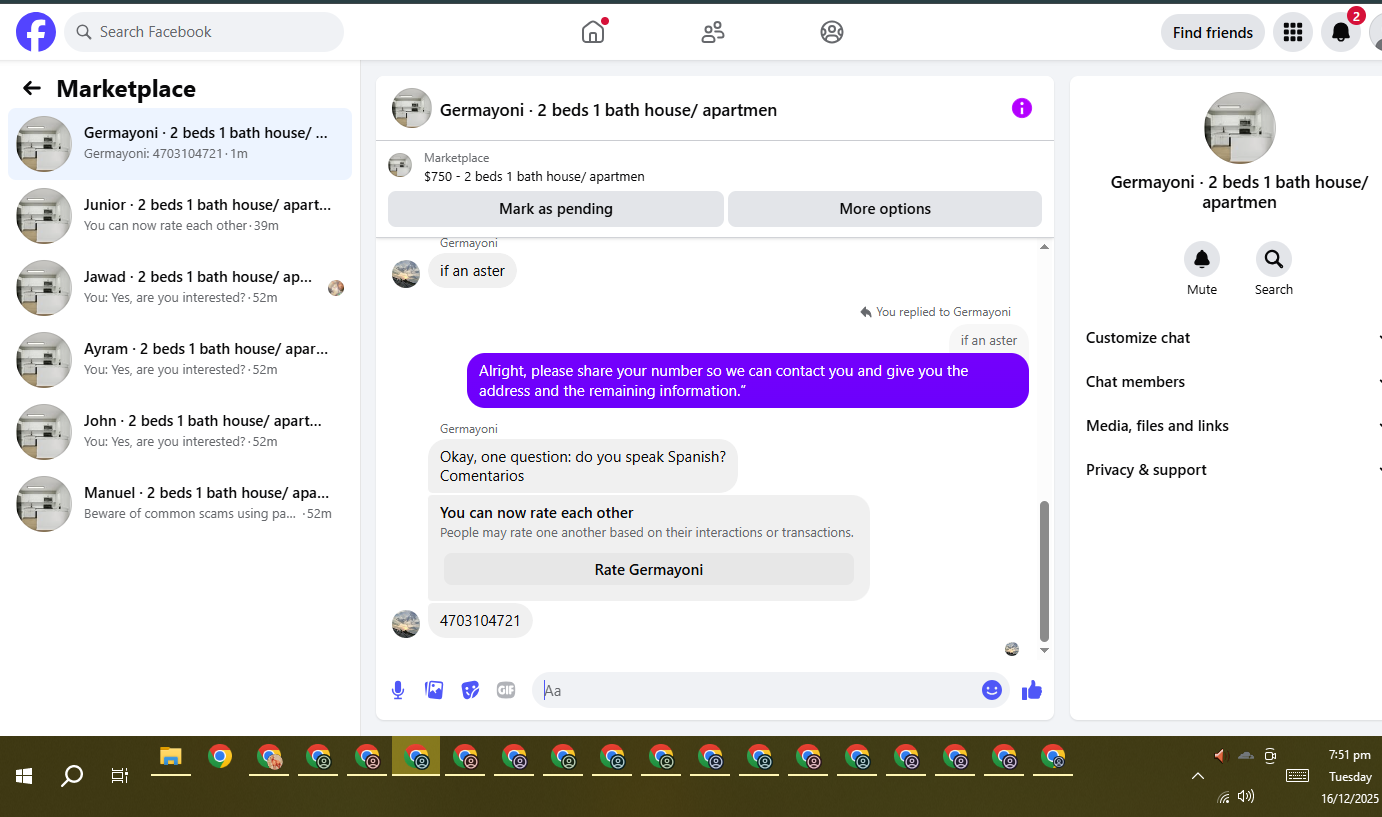This screenshot has width=1382, height=817.
Task: Click the Mute bell icon
Action: tap(1202, 259)
